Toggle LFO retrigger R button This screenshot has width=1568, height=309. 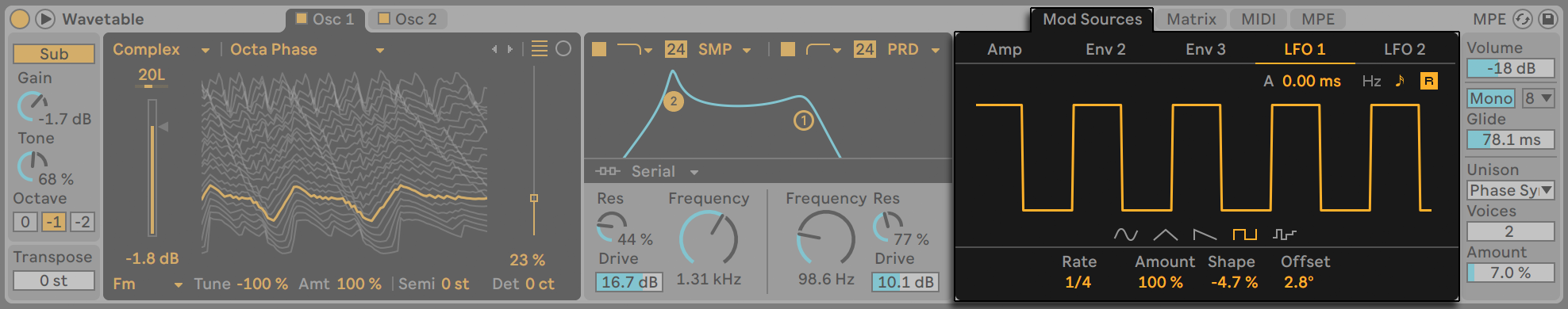click(x=1429, y=81)
